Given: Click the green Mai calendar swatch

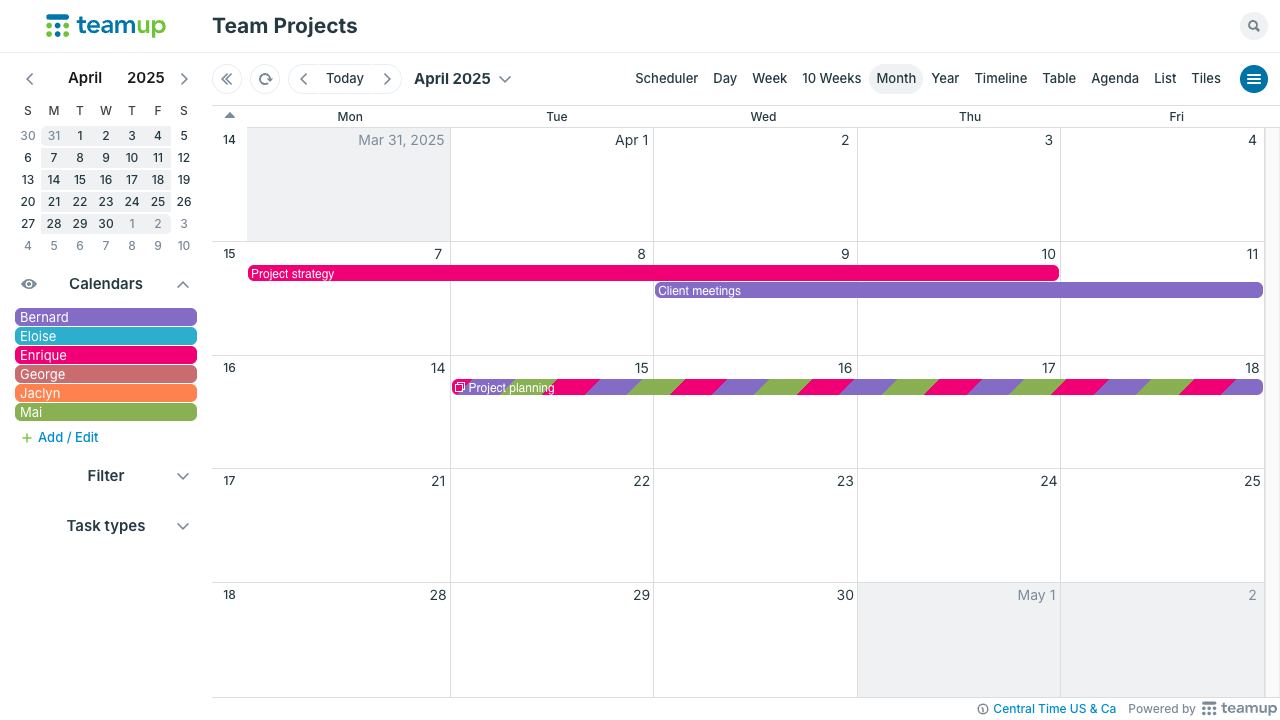Looking at the screenshot, I should click(x=106, y=412).
